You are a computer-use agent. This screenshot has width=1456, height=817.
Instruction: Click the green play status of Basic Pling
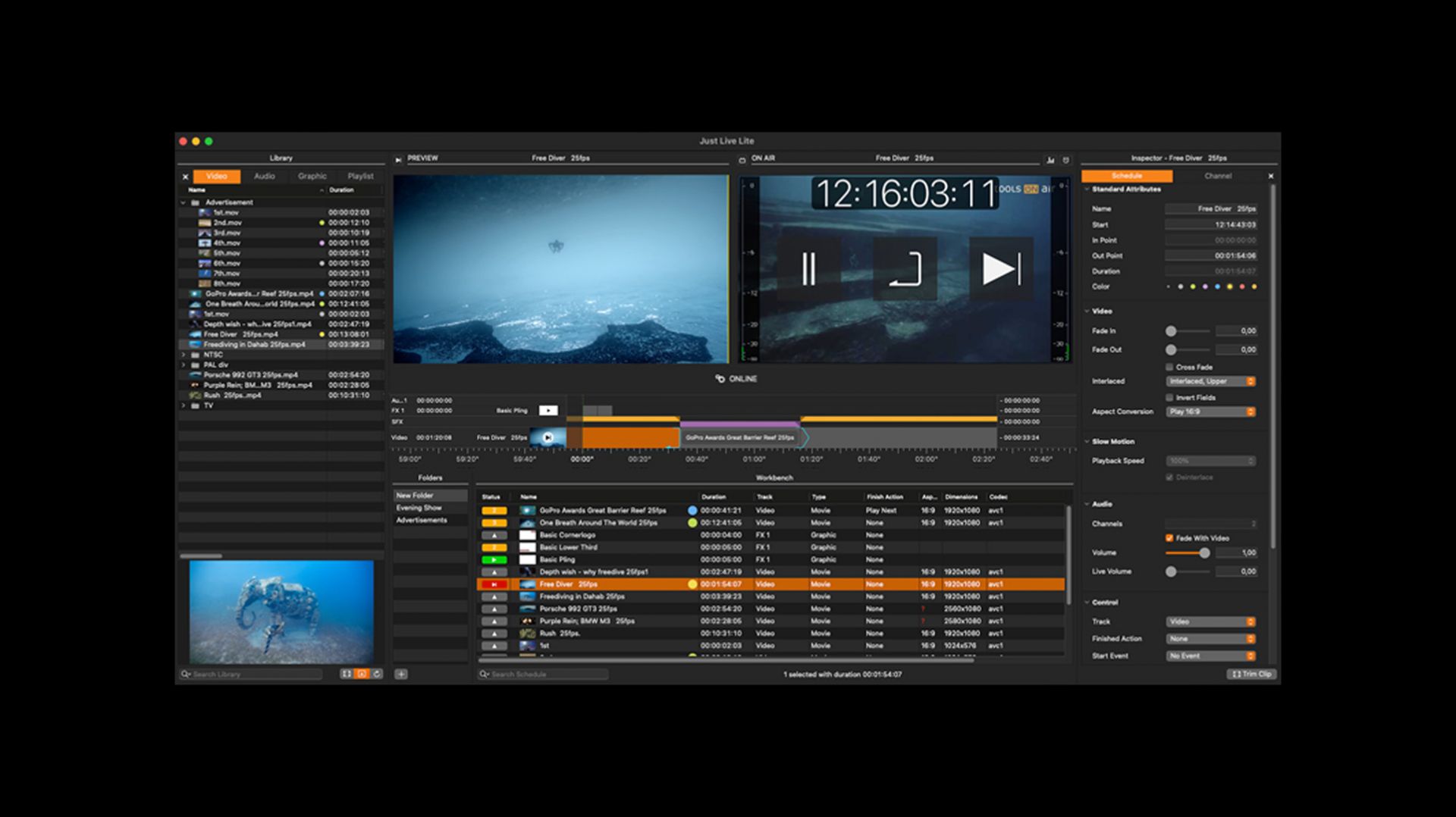point(494,560)
